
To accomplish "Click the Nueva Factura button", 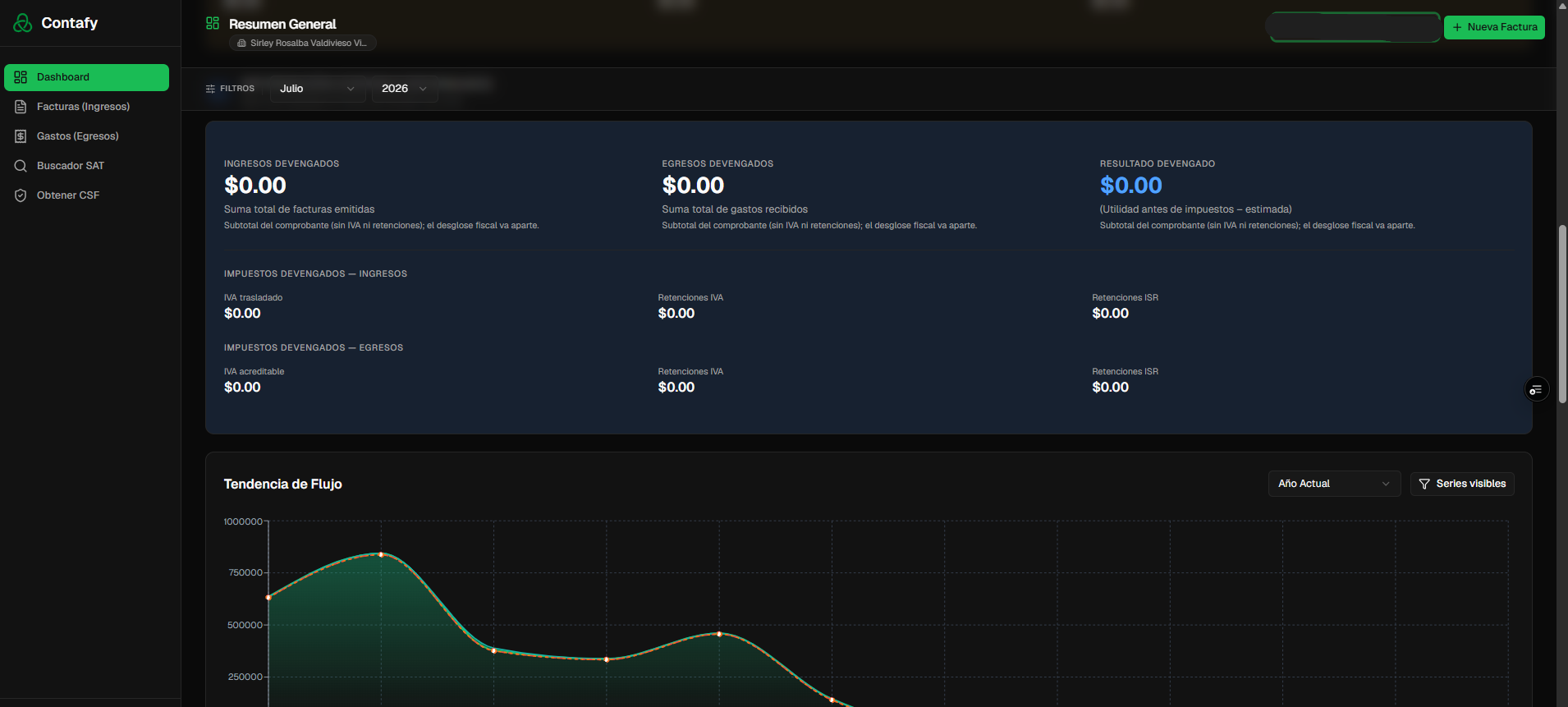I will point(1494,27).
